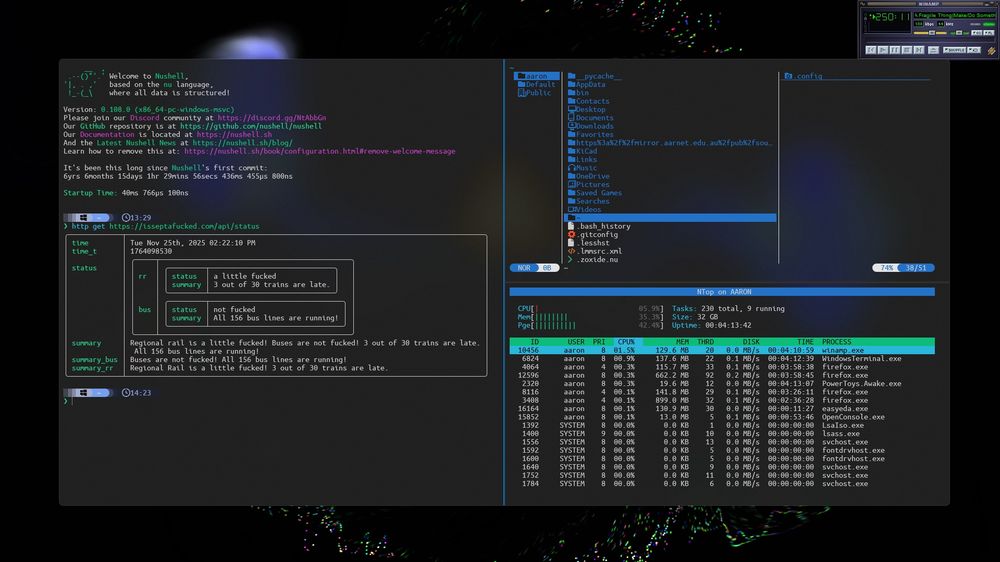Click the Winamp volume slider handle
Image resolution: width=1000 pixels, height=562 pixels.
(x=932, y=33)
